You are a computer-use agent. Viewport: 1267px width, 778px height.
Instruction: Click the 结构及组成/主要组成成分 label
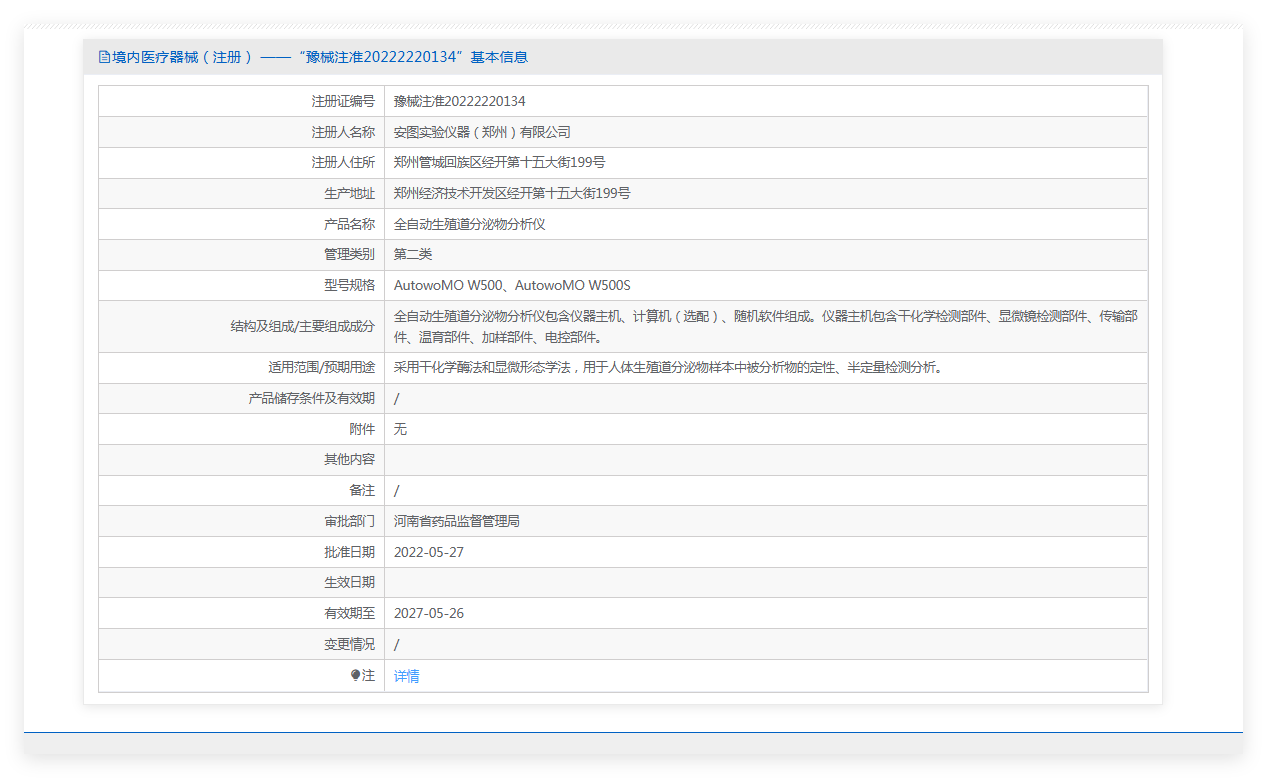click(x=303, y=326)
